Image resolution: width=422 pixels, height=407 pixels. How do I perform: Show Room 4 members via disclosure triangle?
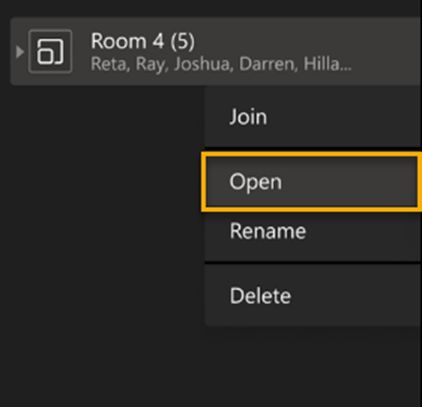pyautogui.click(x=20, y=52)
